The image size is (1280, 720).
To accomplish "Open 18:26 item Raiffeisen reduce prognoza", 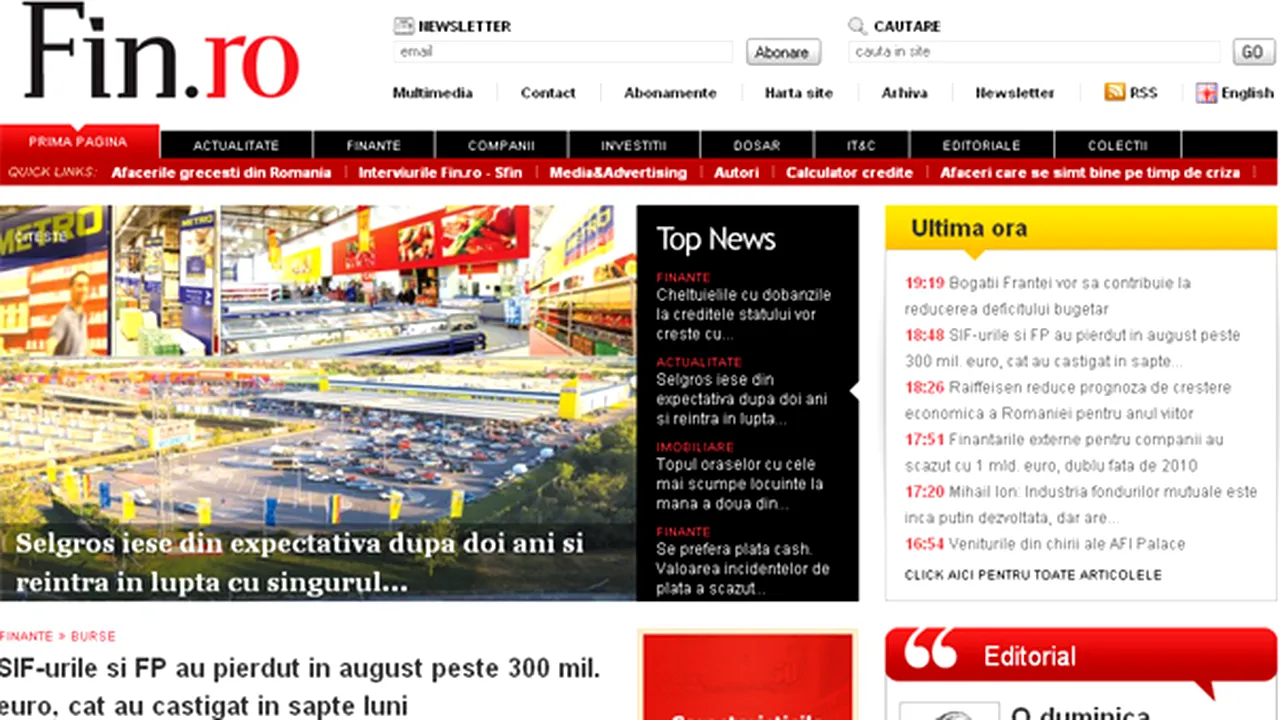I will tap(1068, 400).
